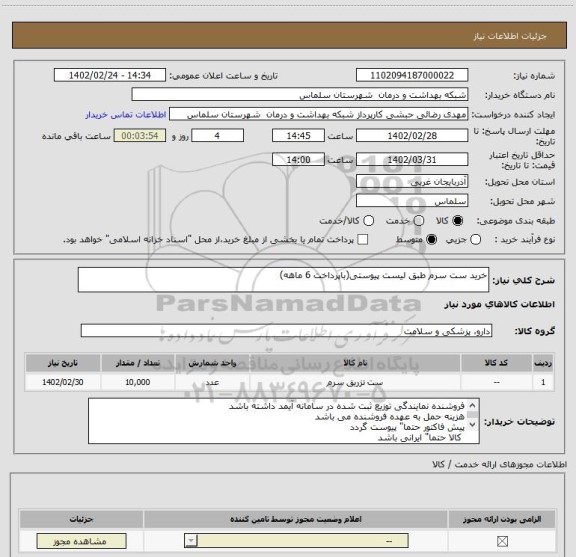Select the کالا/خدمت radio button
The width and height of the screenshot is (576, 557).
(x=368, y=221)
